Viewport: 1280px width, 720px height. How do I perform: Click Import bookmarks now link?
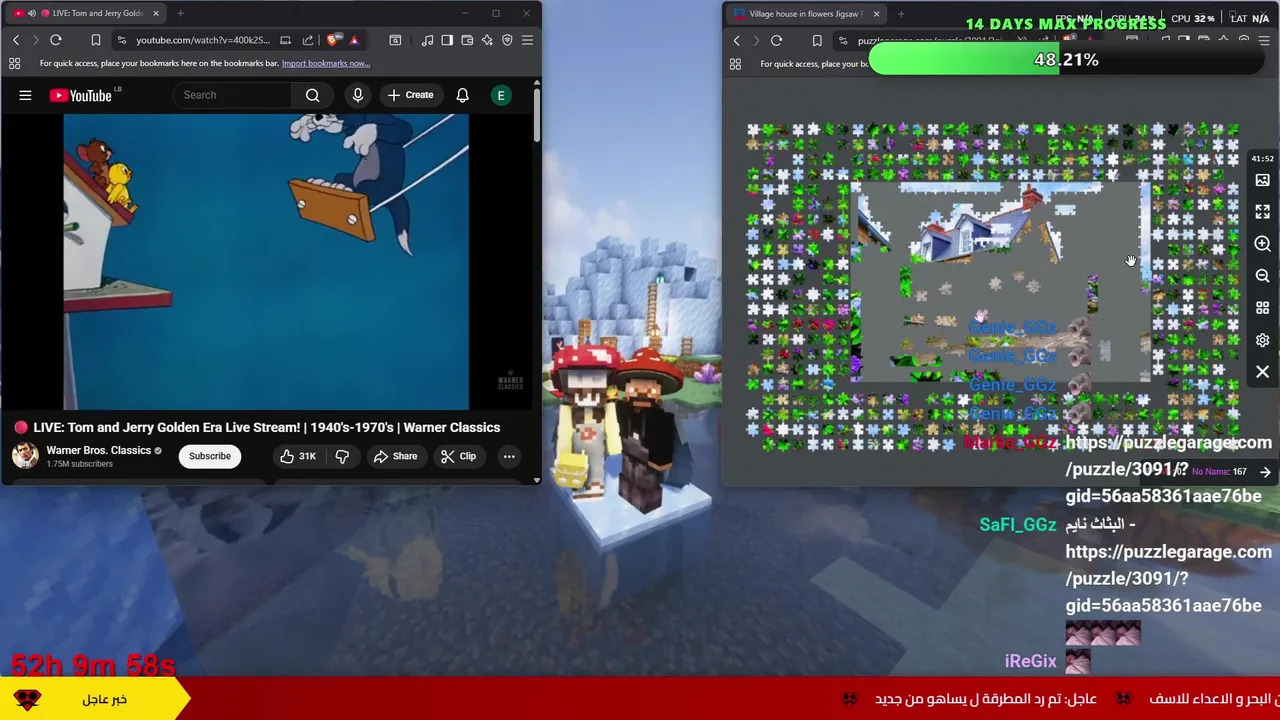pos(325,63)
